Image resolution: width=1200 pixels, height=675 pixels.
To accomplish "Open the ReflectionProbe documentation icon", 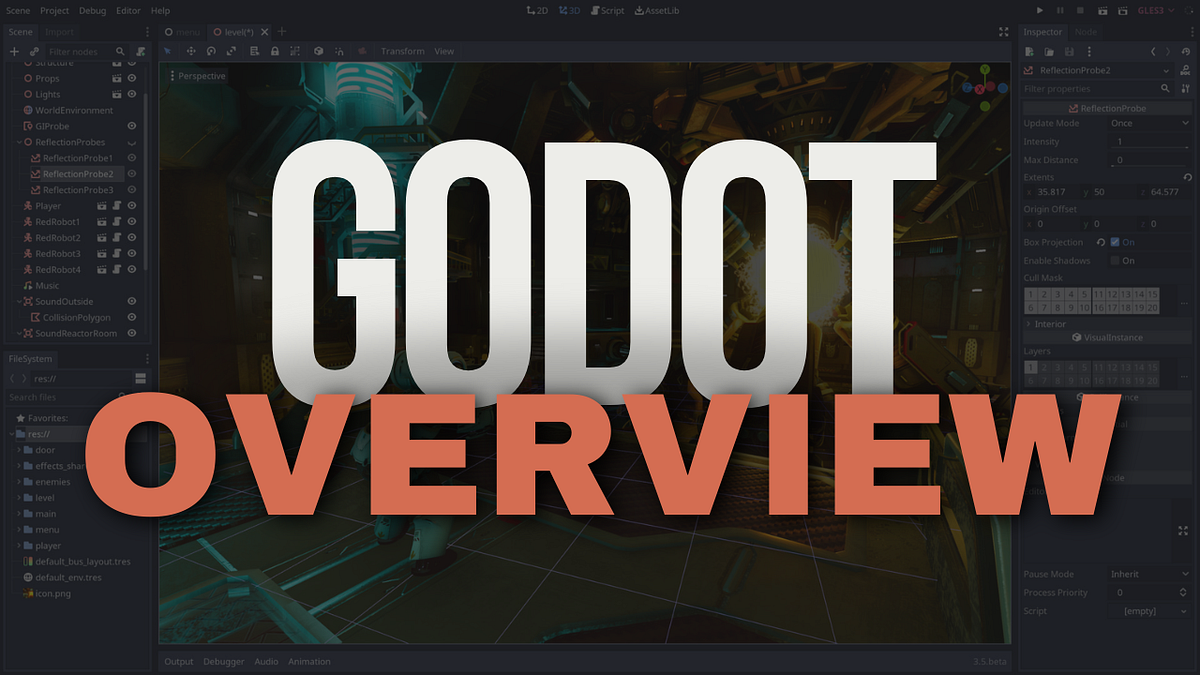I will [1186, 71].
